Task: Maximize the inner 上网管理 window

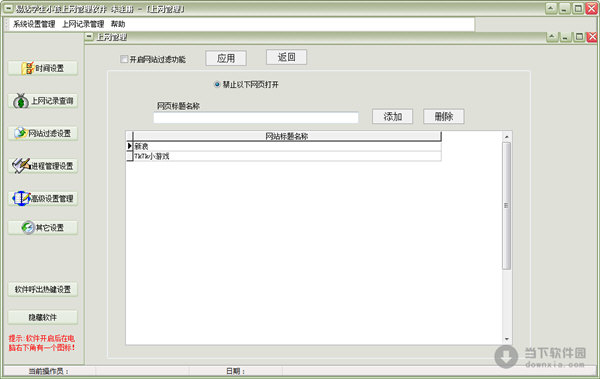Action: click(x=579, y=37)
